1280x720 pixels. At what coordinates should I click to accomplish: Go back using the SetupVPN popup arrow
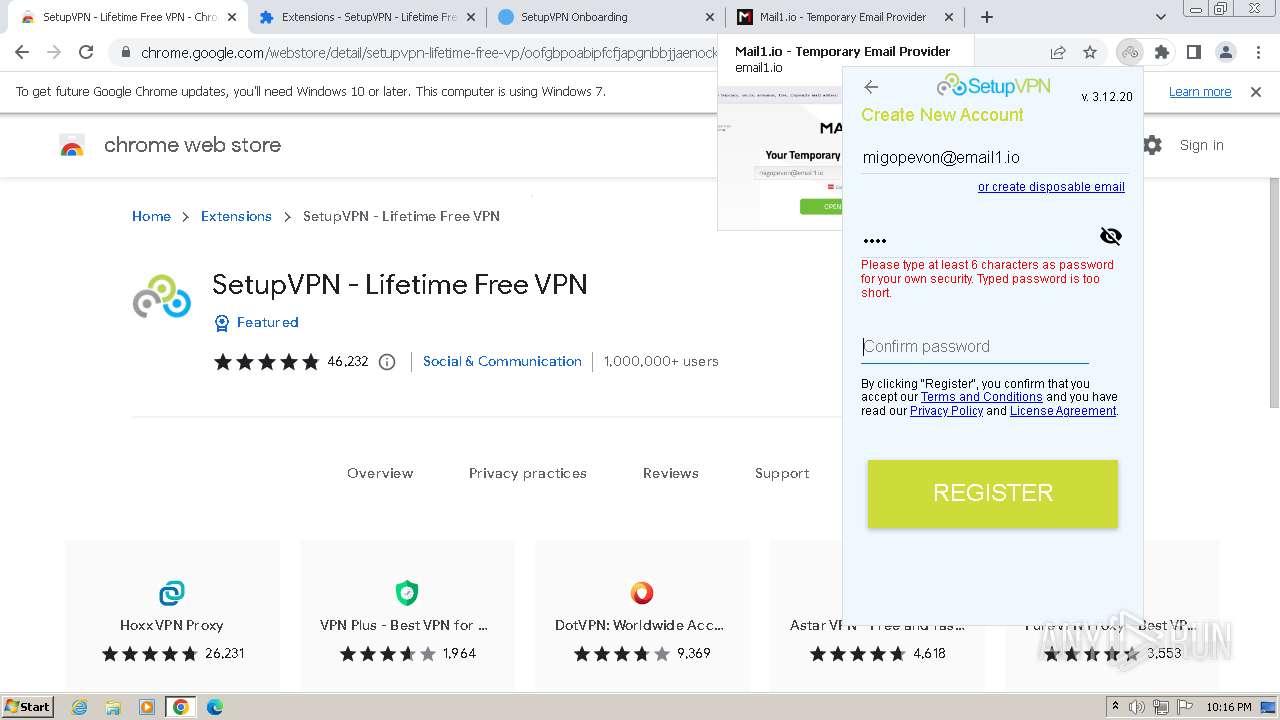click(x=871, y=87)
